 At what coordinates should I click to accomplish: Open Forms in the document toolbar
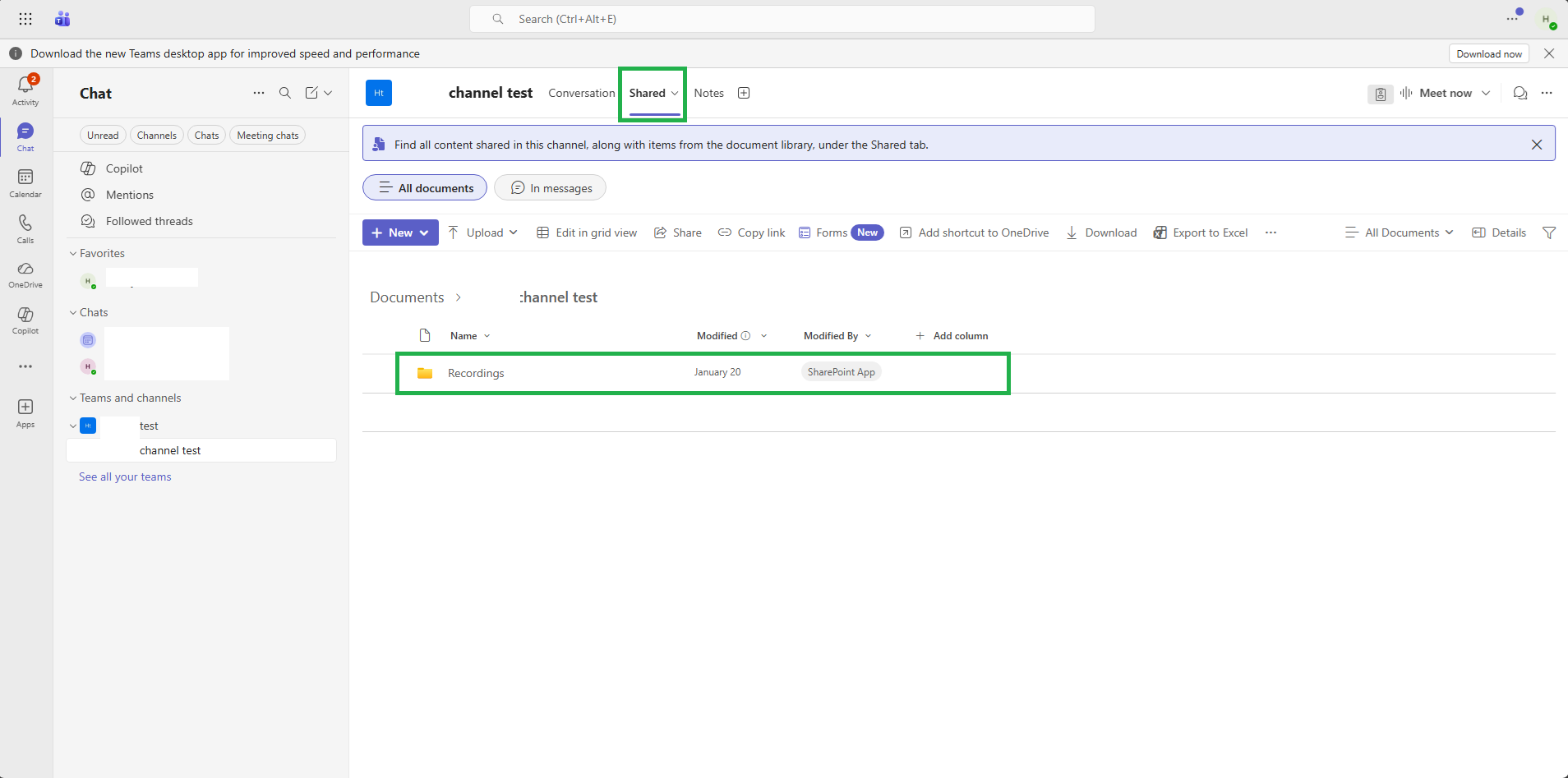tap(841, 232)
